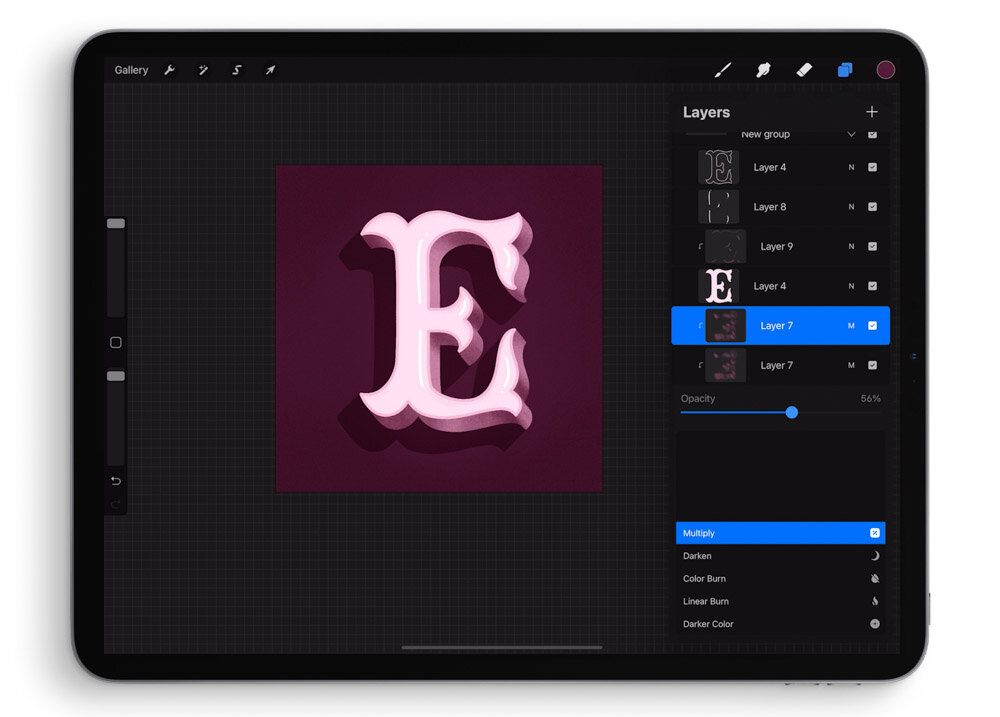The height and width of the screenshot is (717, 1000).
Task: Select the Smudge tool
Action: (x=763, y=70)
